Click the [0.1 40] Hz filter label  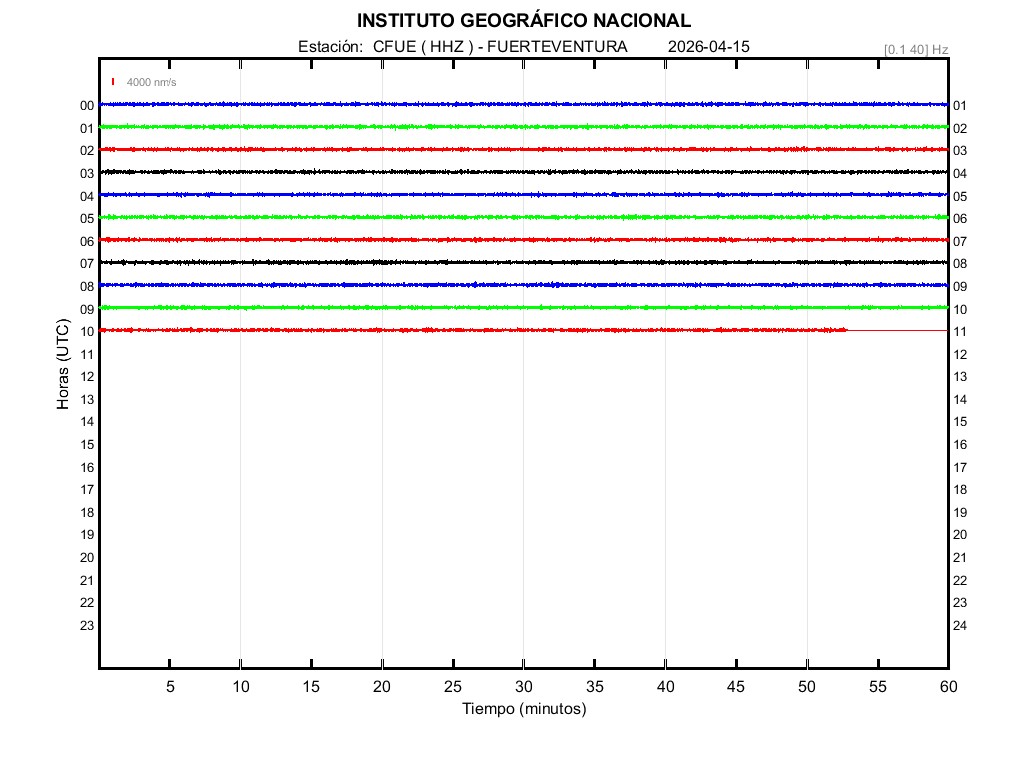(x=915, y=49)
